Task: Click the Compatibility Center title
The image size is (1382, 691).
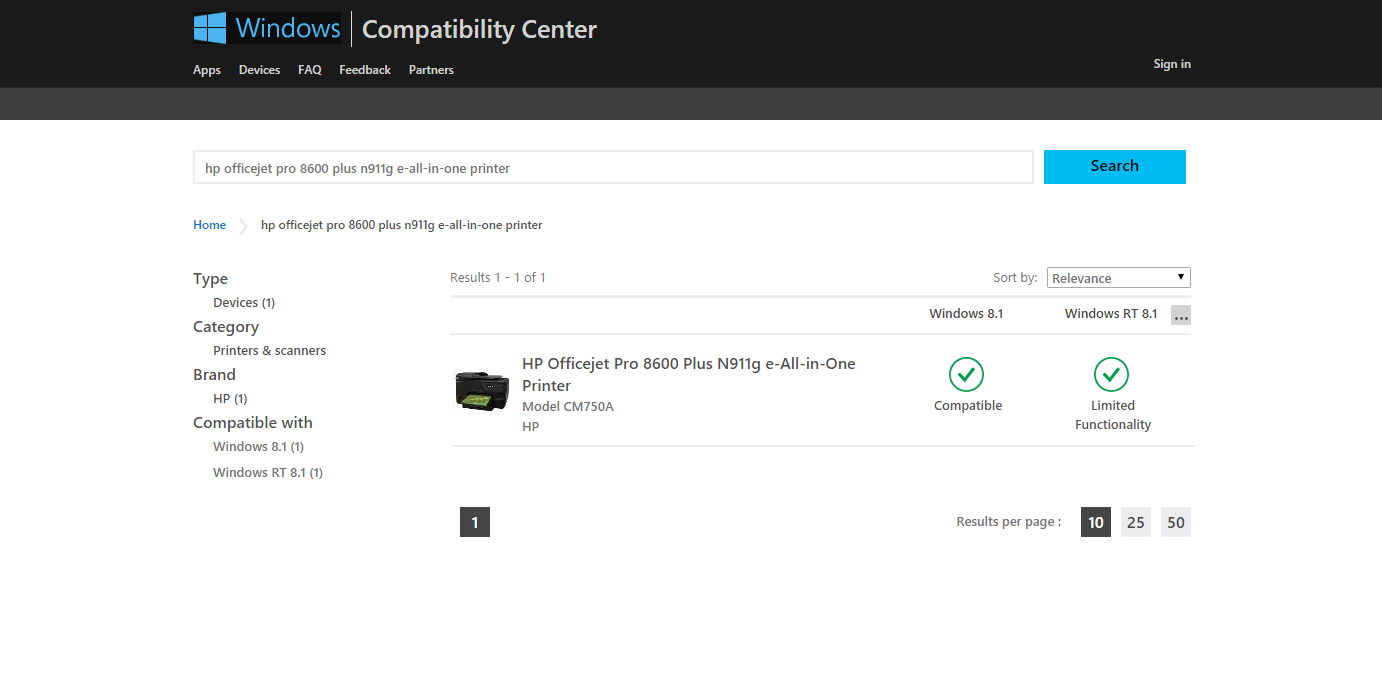Action: pos(479,30)
